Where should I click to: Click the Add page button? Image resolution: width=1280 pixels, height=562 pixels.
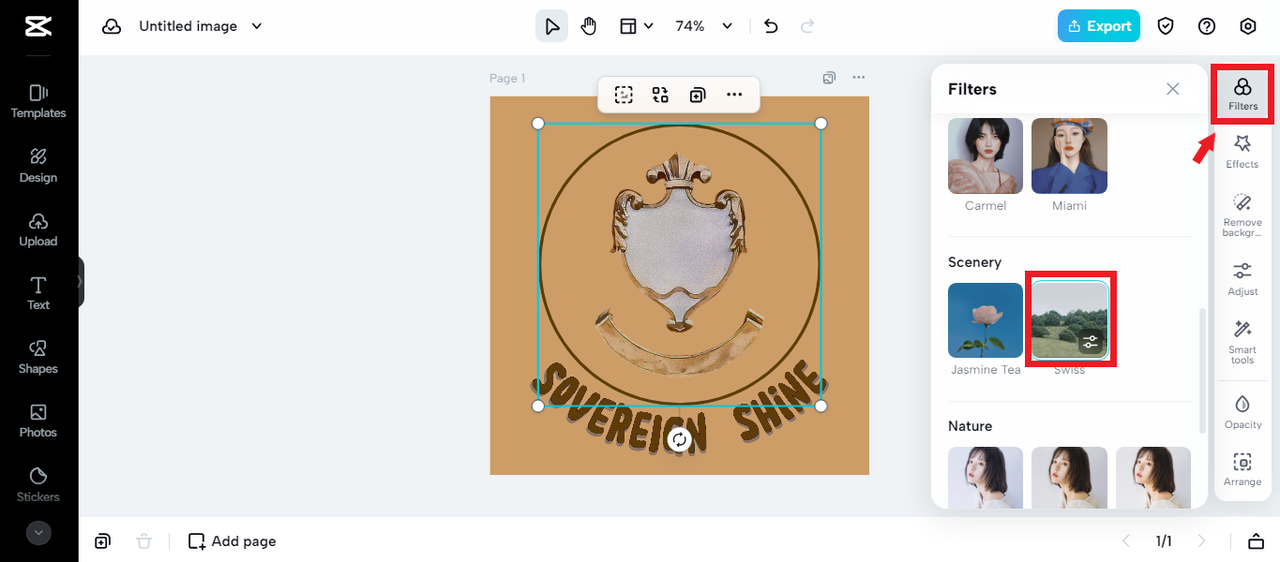click(232, 541)
